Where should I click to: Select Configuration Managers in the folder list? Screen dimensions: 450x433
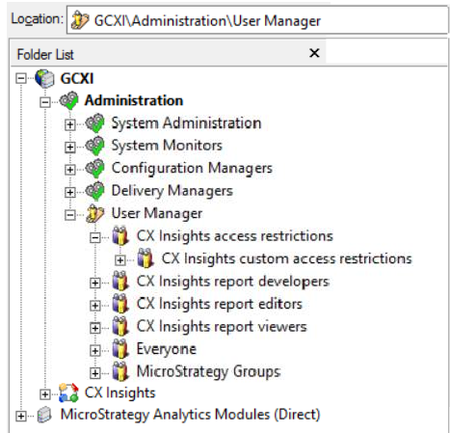click(192, 168)
